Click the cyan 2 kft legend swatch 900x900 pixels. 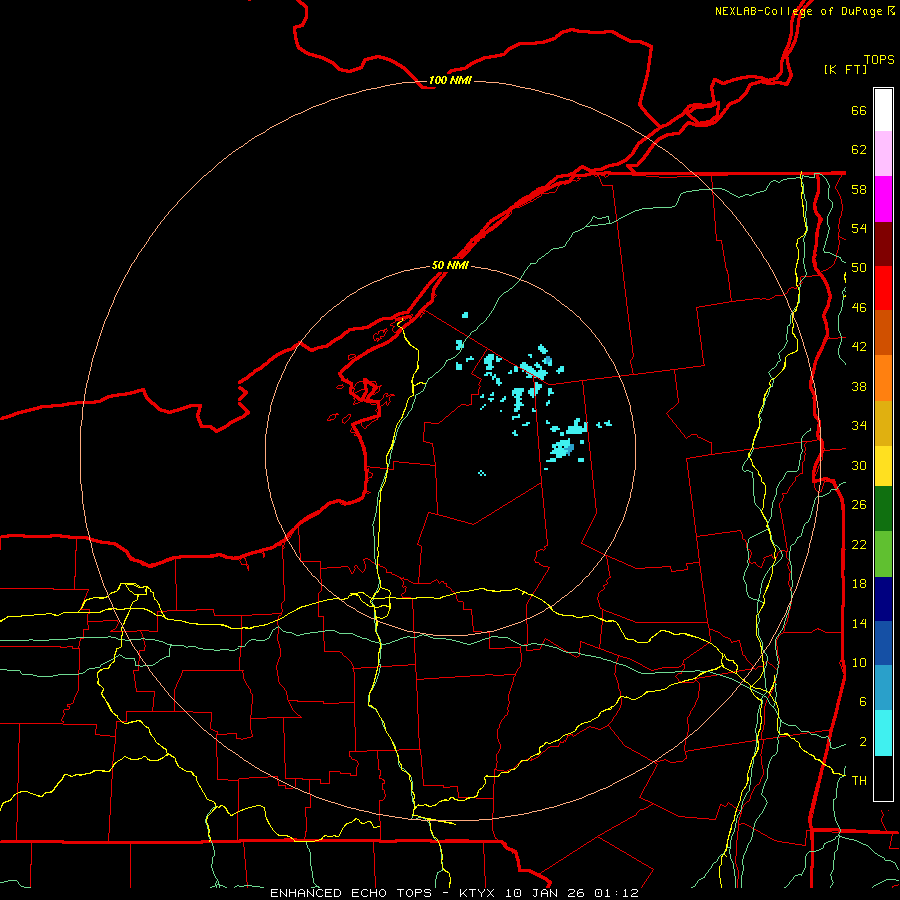click(883, 733)
